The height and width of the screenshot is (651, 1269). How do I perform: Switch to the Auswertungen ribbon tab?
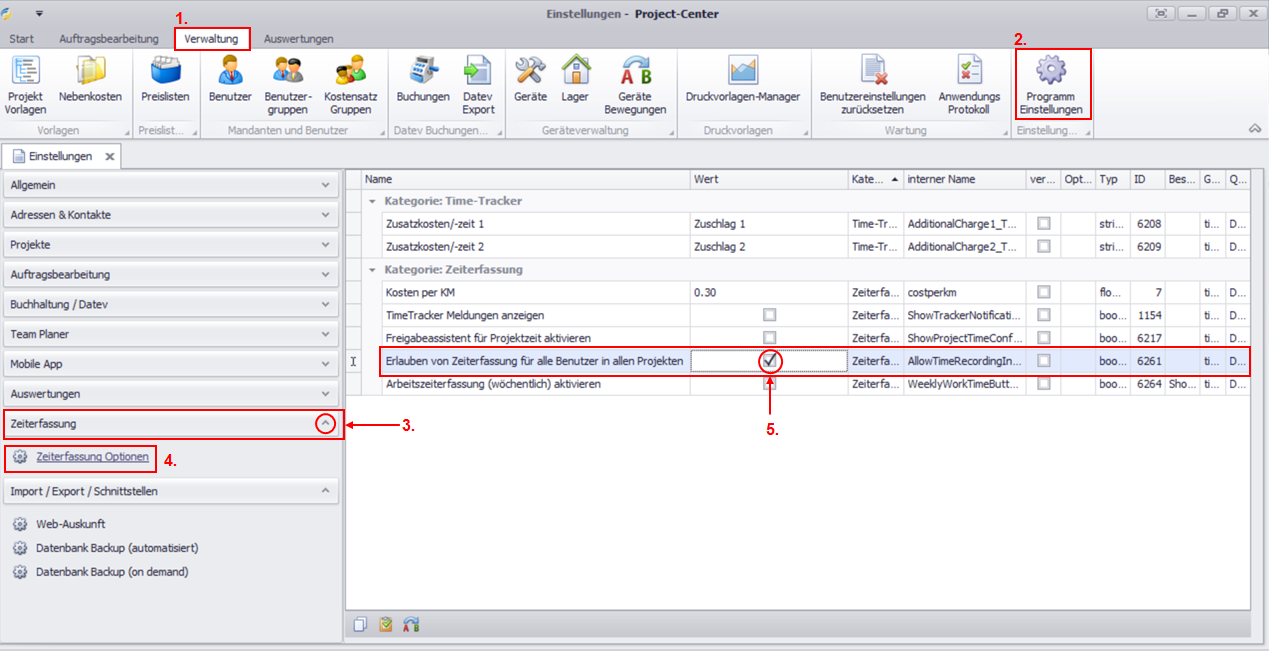tap(298, 39)
